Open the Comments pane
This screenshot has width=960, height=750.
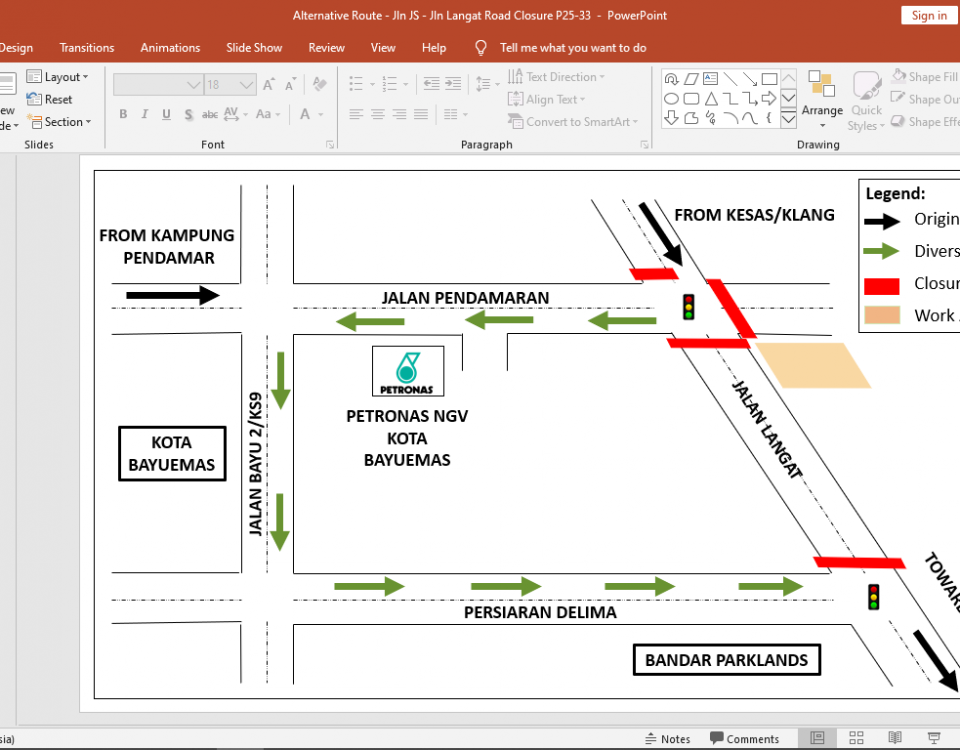tap(744, 739)
